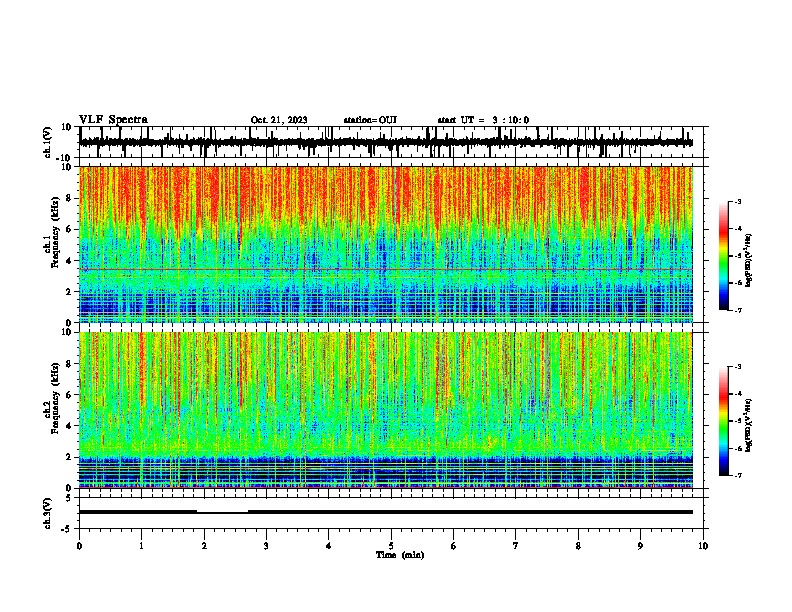Screen dimensions: 792x612
Task: Click the "2" kHz tick on ch.1 spectrogram
Action: (69, 292)
